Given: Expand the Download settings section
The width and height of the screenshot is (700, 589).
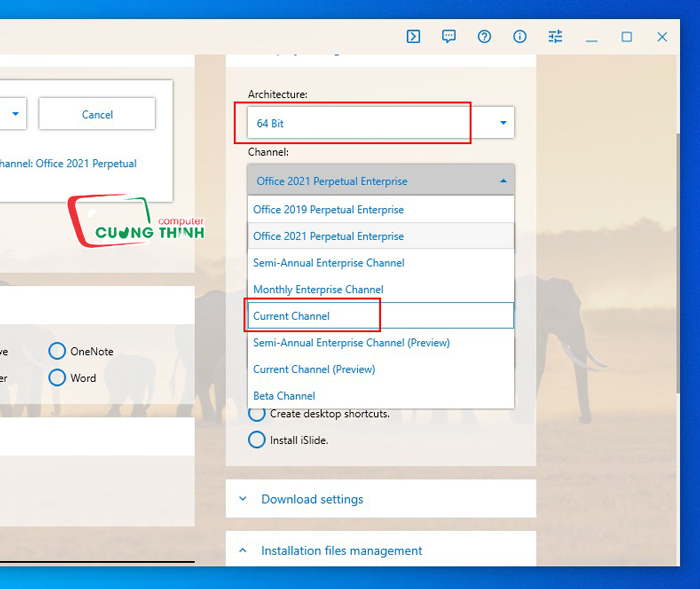Looking at the screenshot, I should point(381,499).
